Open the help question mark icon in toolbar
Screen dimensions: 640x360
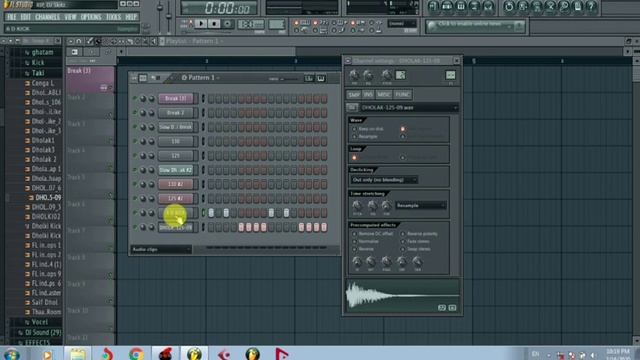[591, 7]
